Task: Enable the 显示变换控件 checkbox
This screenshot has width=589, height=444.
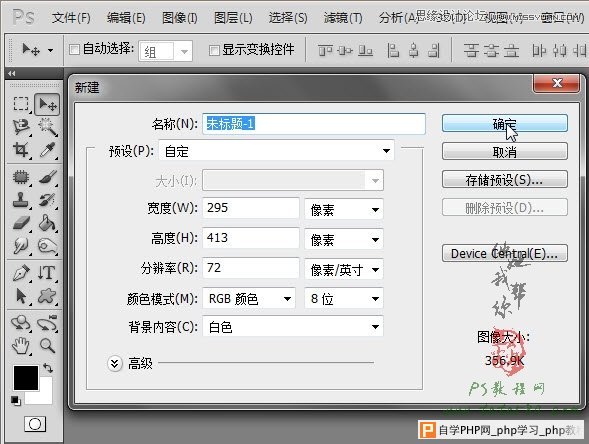Action: point(214,50)
